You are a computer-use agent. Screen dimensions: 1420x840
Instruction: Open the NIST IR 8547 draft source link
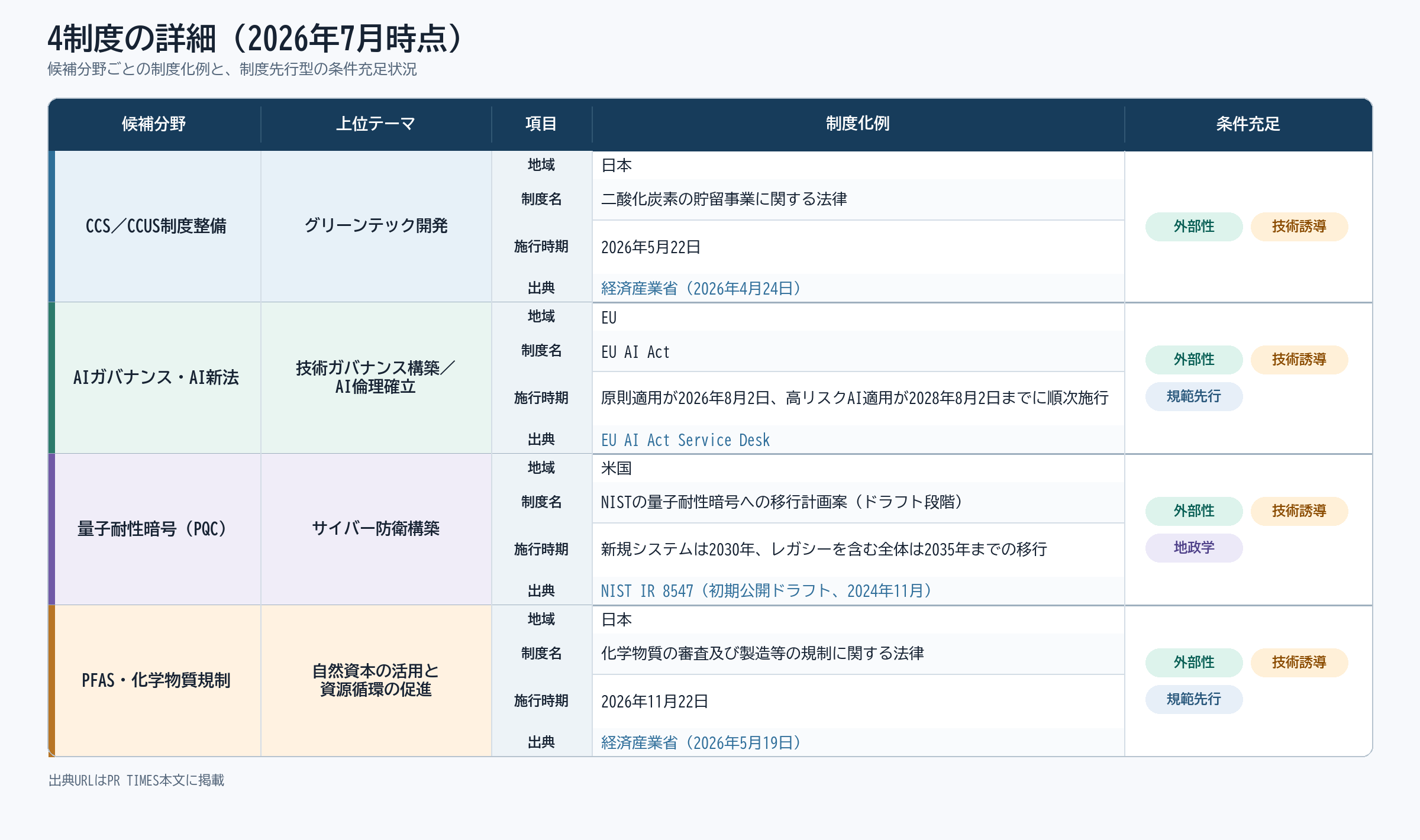click(x=766, y=591)
